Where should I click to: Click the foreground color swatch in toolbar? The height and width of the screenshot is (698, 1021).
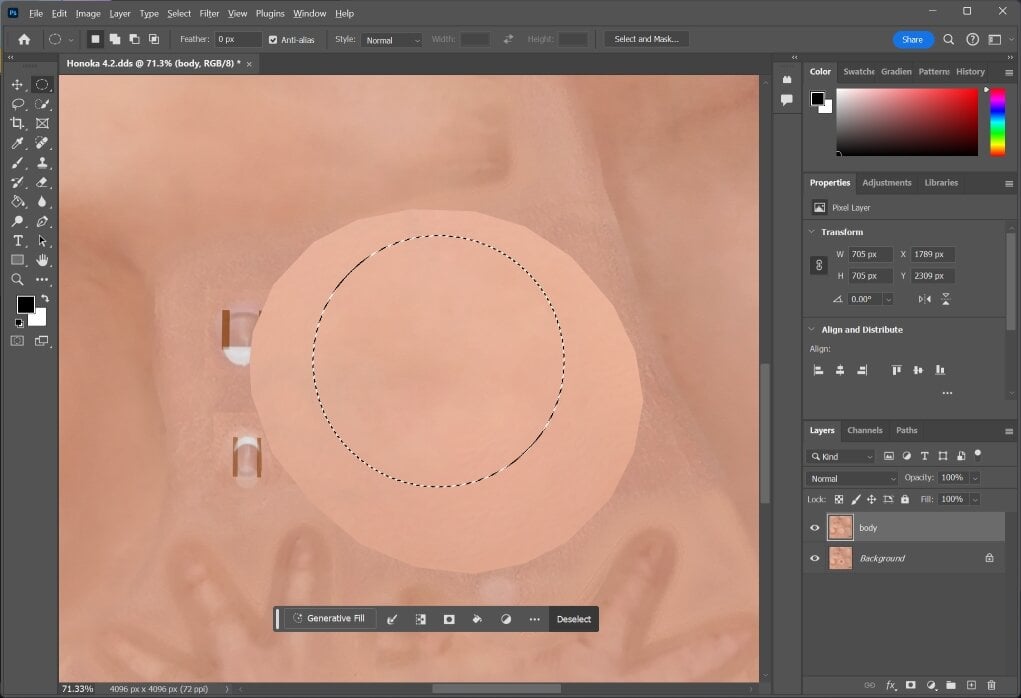coord(25,304)
